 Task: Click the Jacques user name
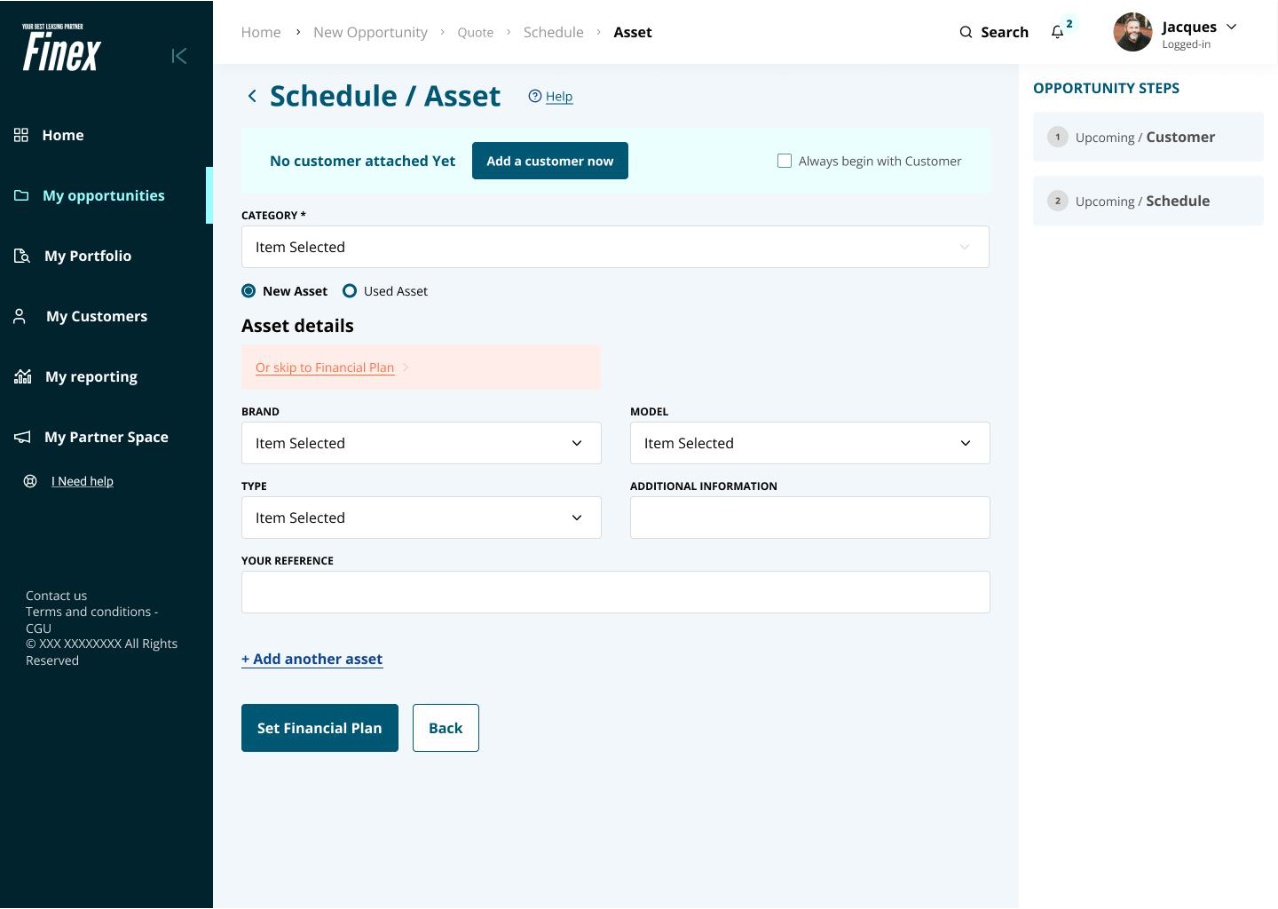pyautogui.click(x=1189, y=27)
